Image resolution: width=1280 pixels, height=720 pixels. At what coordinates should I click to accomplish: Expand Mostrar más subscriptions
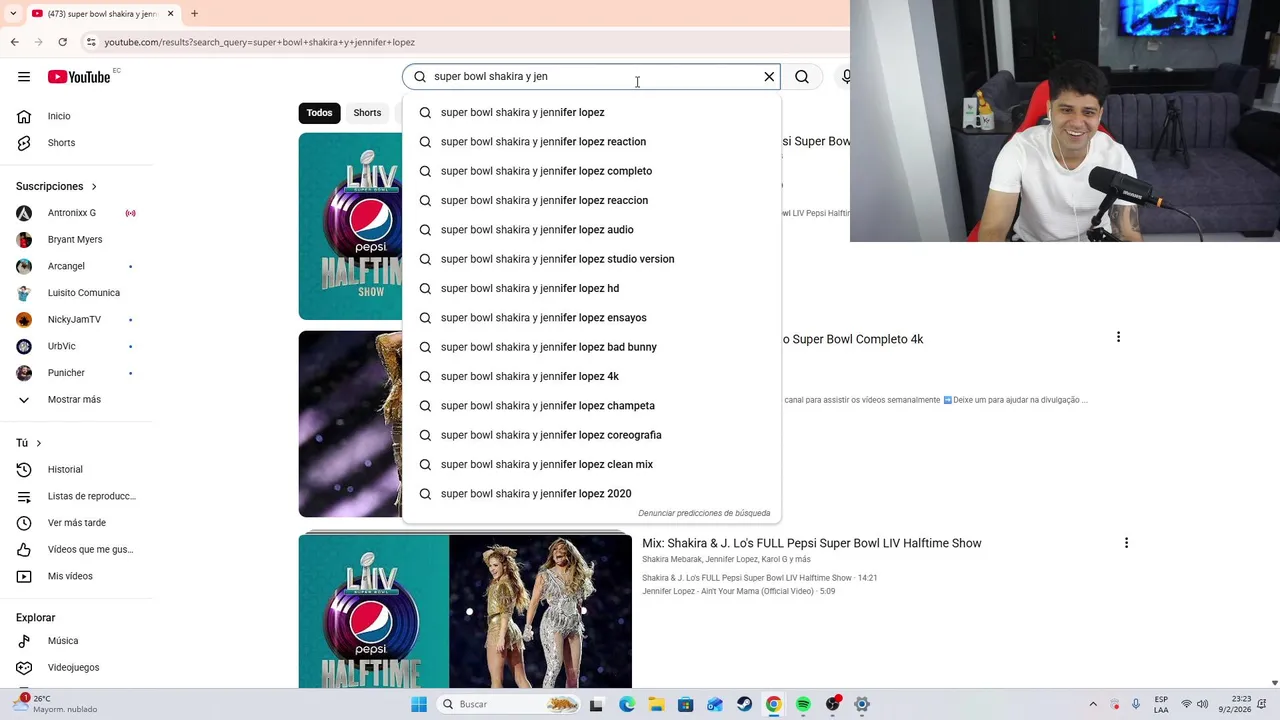(76, 400)
